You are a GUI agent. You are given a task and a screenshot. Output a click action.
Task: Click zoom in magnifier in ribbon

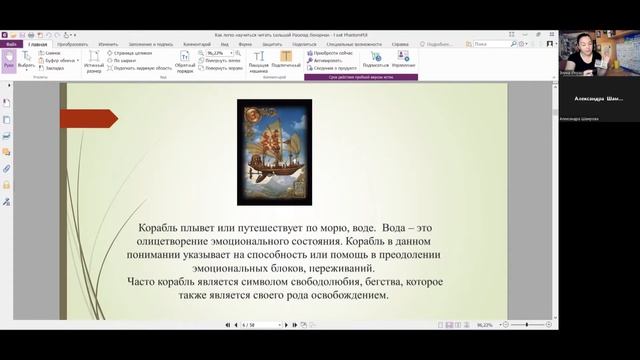(238, 53)
